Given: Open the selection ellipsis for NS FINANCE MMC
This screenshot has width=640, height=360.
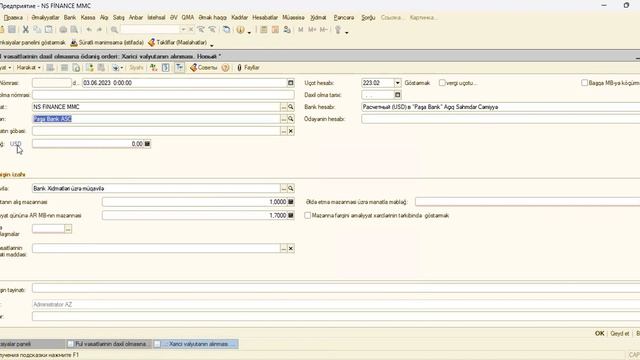Looking at the screenshot, I should pos(284,107).
